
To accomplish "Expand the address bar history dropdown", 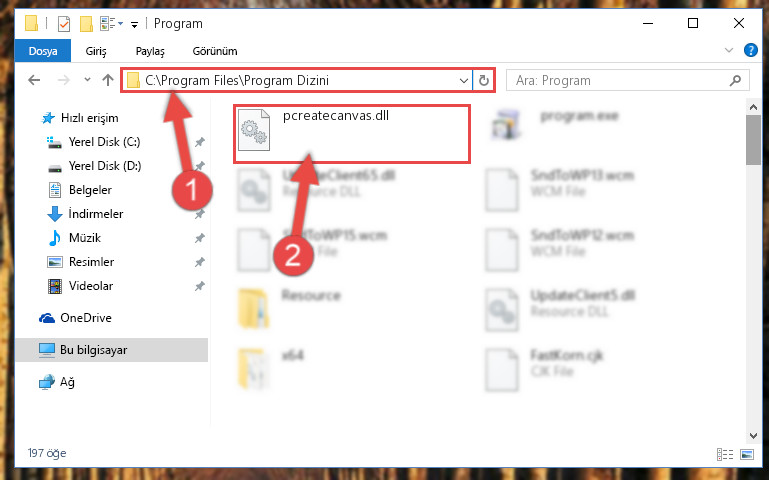I will (x=463, y=80).
